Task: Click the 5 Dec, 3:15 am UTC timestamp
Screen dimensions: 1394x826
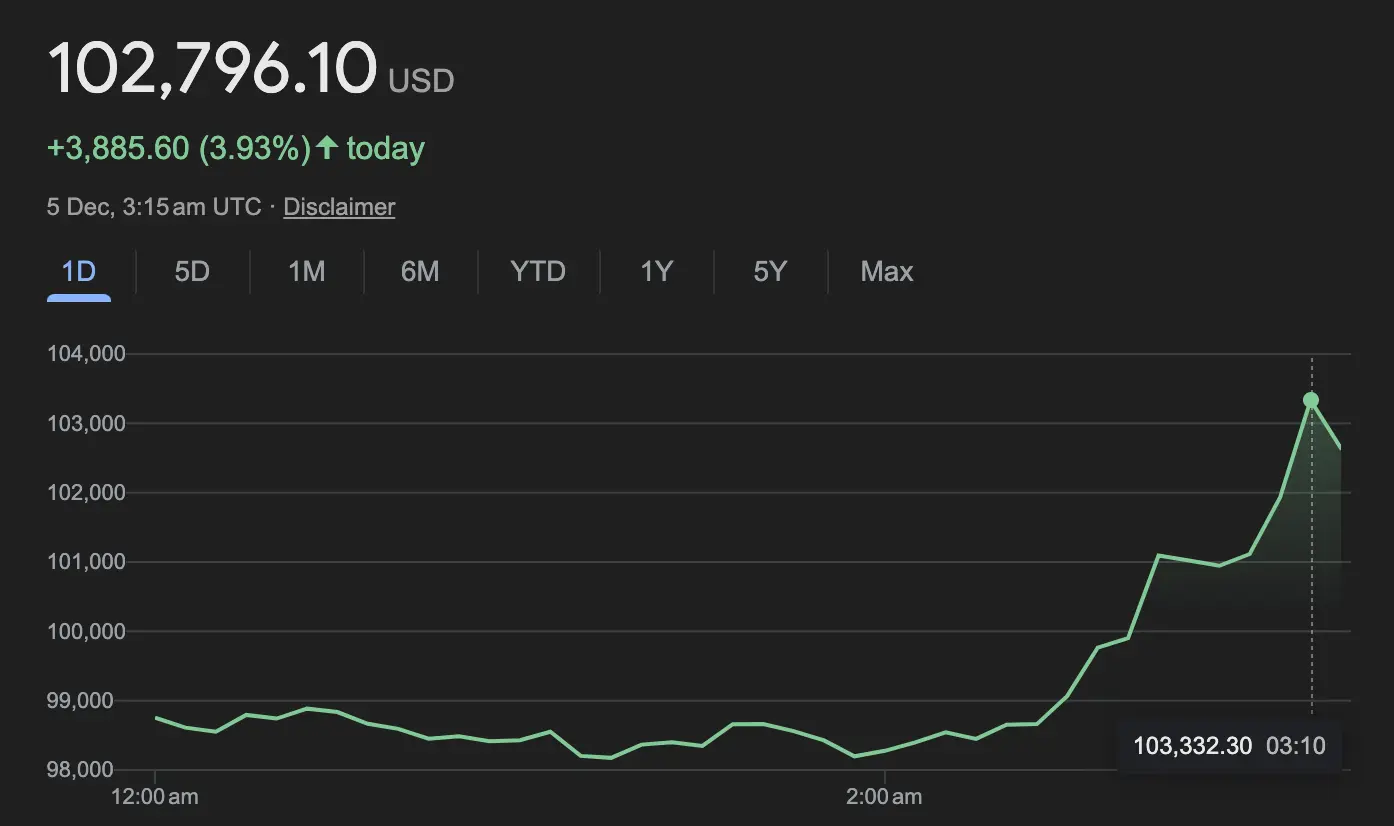Action: click(x=154, y=207)
